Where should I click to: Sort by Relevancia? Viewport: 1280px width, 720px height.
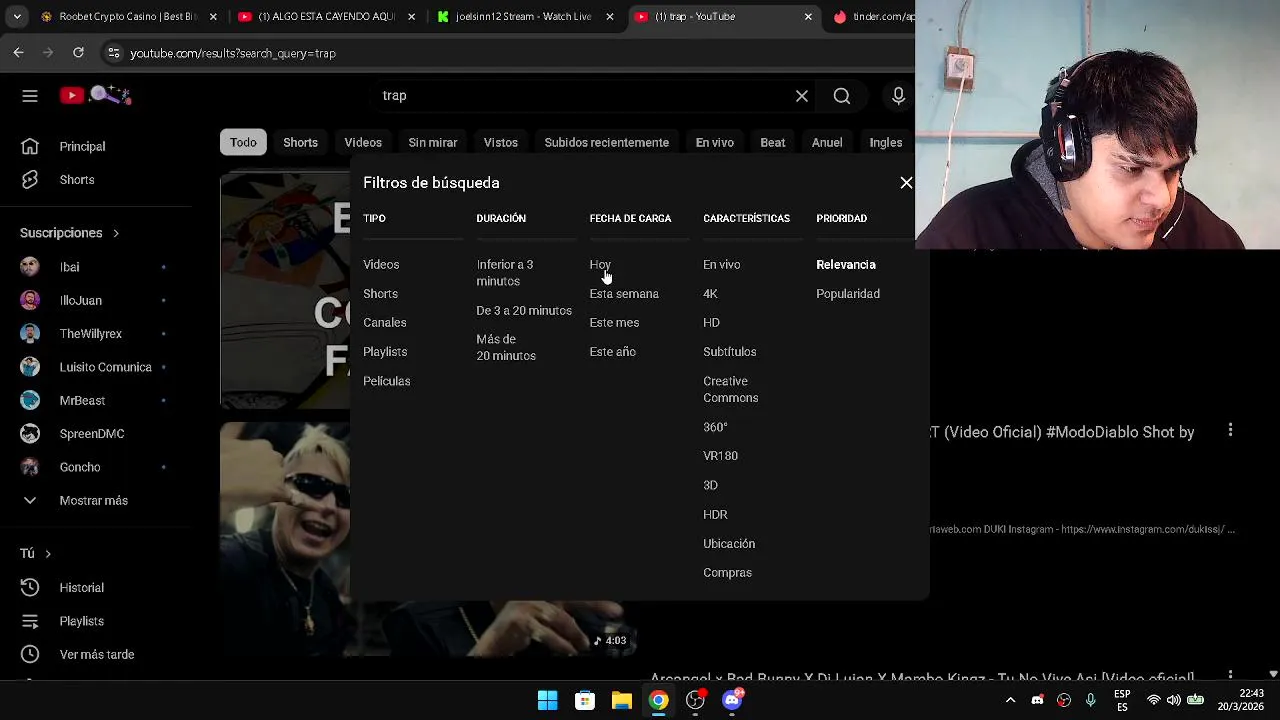pyautogui.click(x=846, y=265)
